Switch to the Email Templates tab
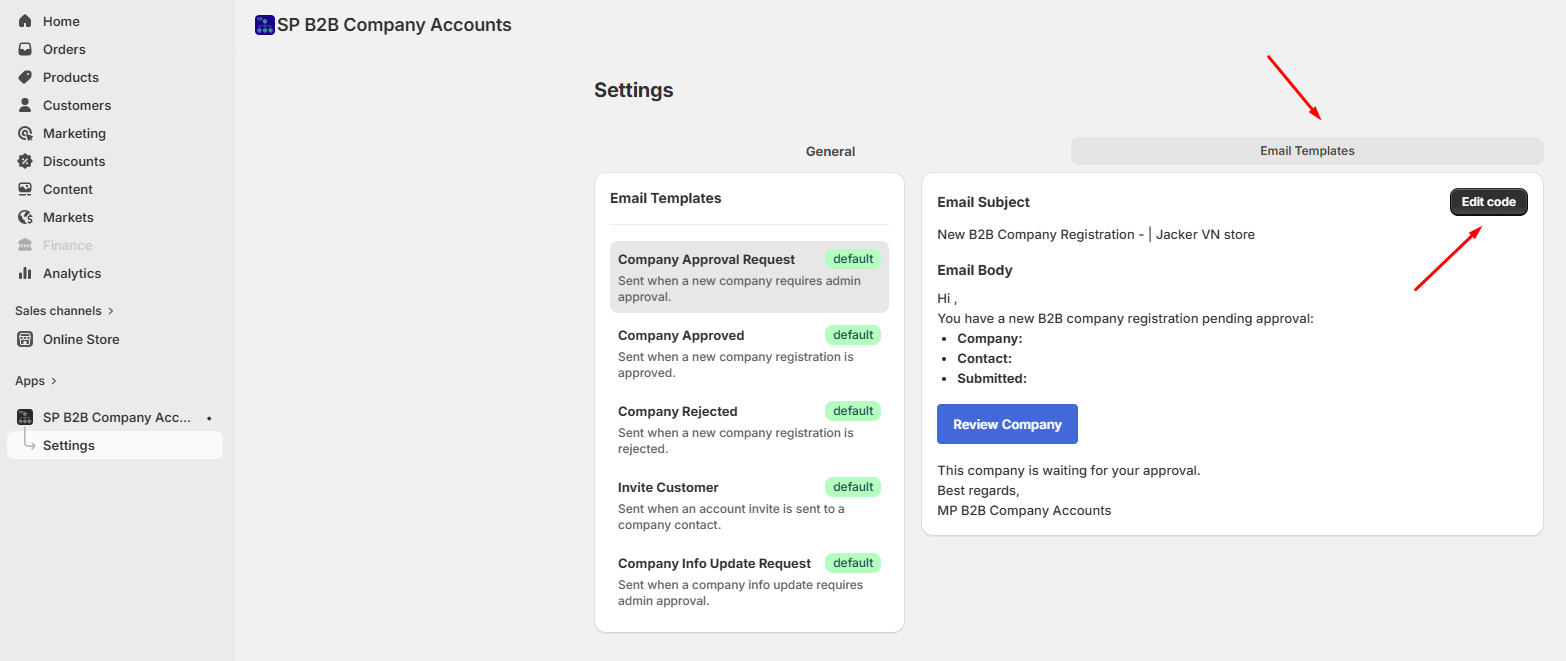1566x661 pixels. (x=1306, y=150)
